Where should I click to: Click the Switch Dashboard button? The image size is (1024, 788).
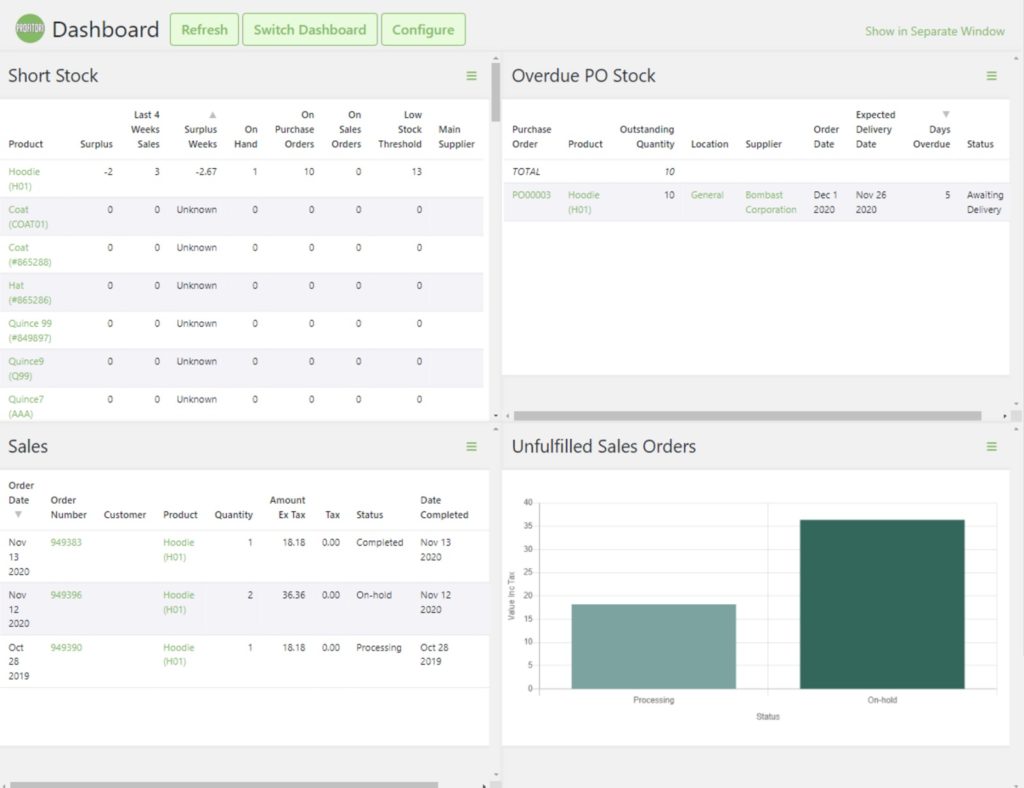click(x=310, y=29)
